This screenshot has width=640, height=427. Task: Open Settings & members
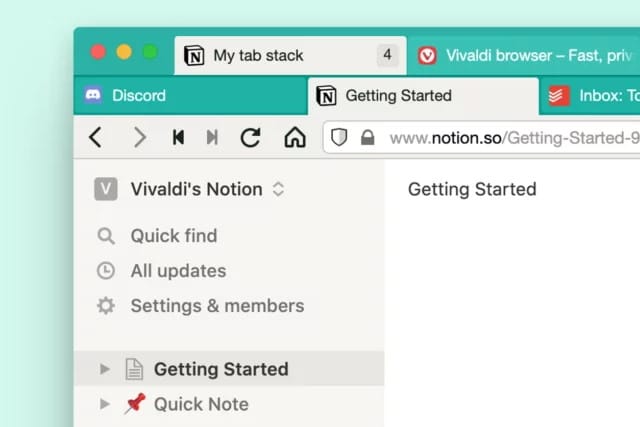(217, 306)
